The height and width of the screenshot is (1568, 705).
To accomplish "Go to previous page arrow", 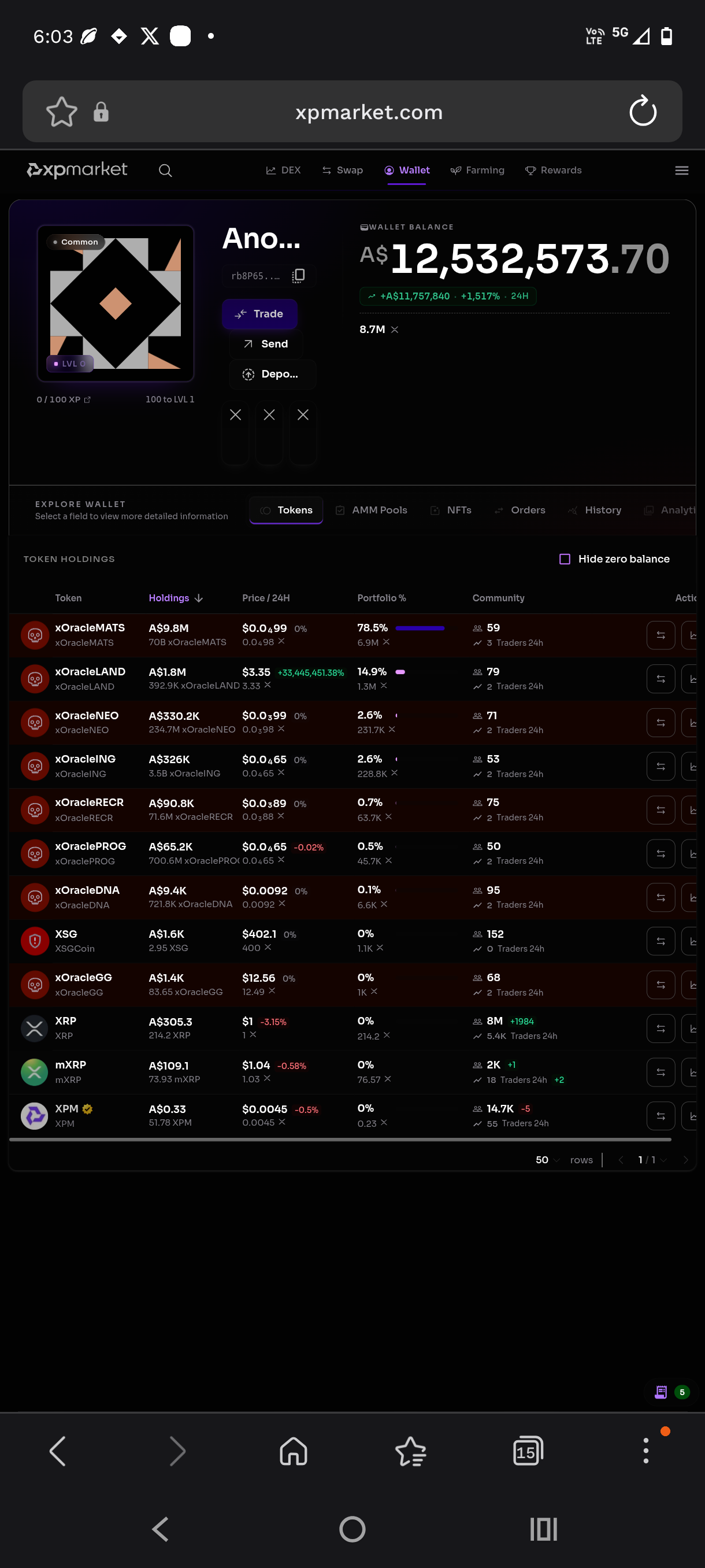I will (x=621, y=1160).
